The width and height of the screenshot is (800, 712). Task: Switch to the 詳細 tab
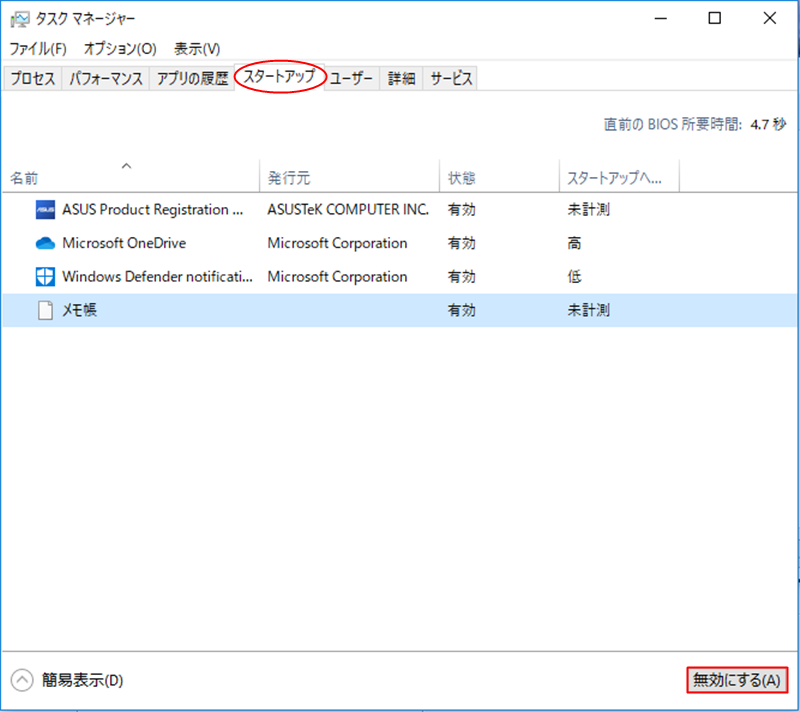point(401,79)
